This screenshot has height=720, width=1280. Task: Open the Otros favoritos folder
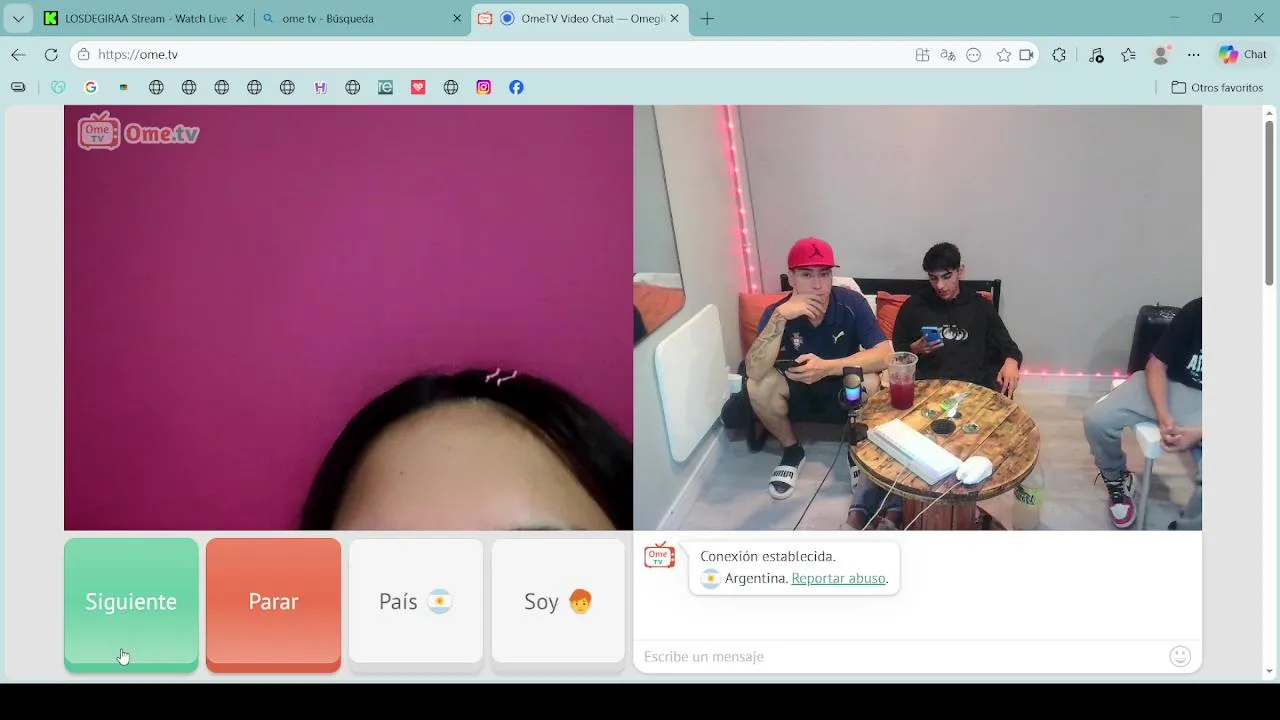coord(1217,88)
